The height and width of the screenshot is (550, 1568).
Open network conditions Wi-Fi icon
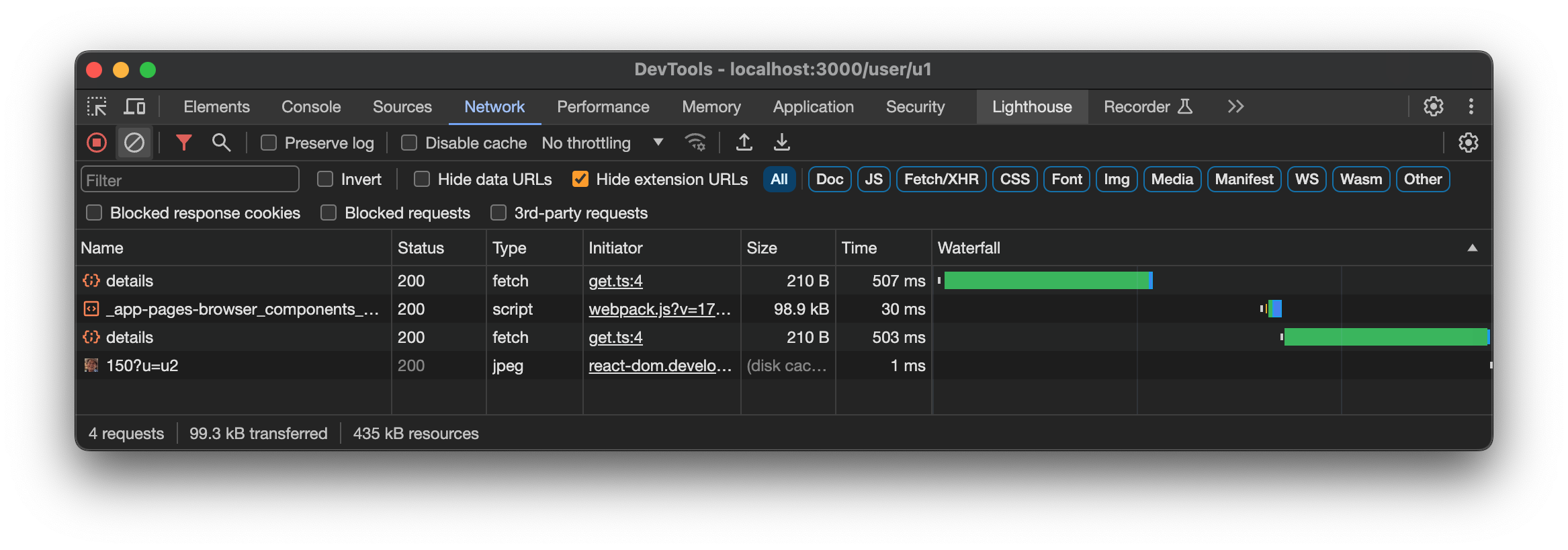695,143
